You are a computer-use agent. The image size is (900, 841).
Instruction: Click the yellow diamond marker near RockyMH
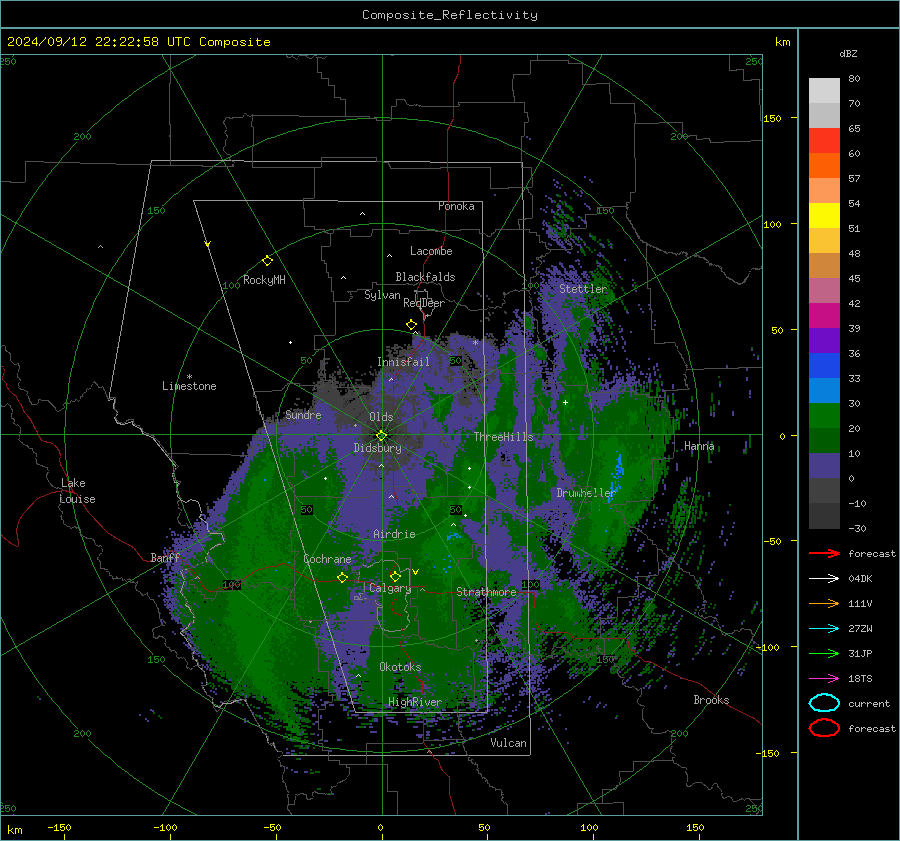267,261
